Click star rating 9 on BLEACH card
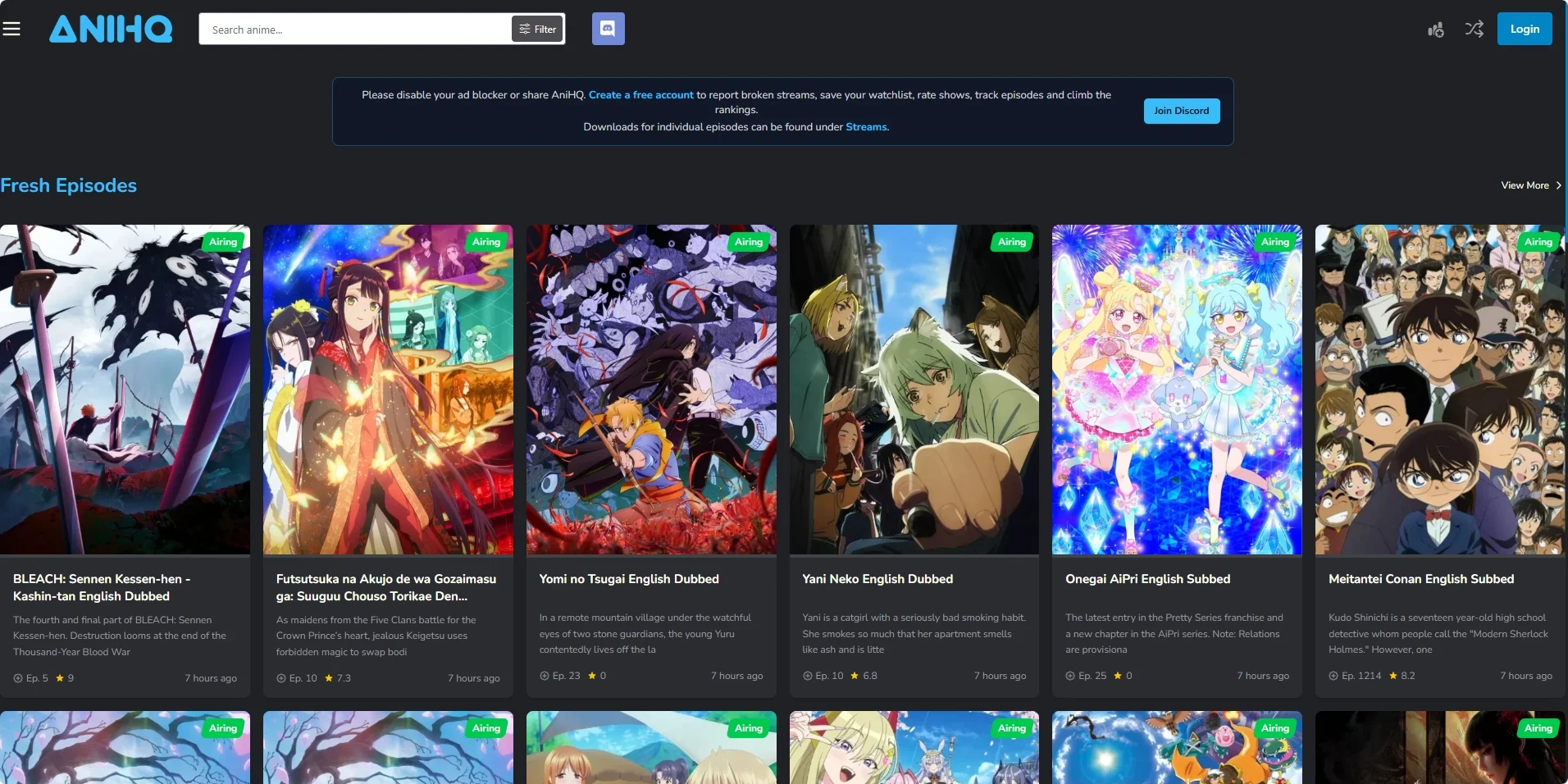The height and width of the screenshot is (784, 1568). coord(65,678)
